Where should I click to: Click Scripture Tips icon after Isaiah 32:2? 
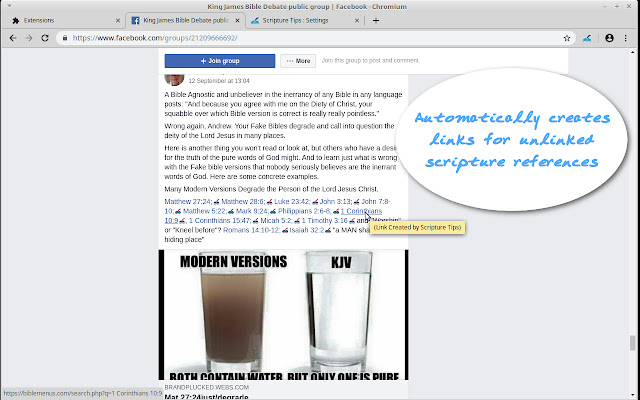[328, 231]
